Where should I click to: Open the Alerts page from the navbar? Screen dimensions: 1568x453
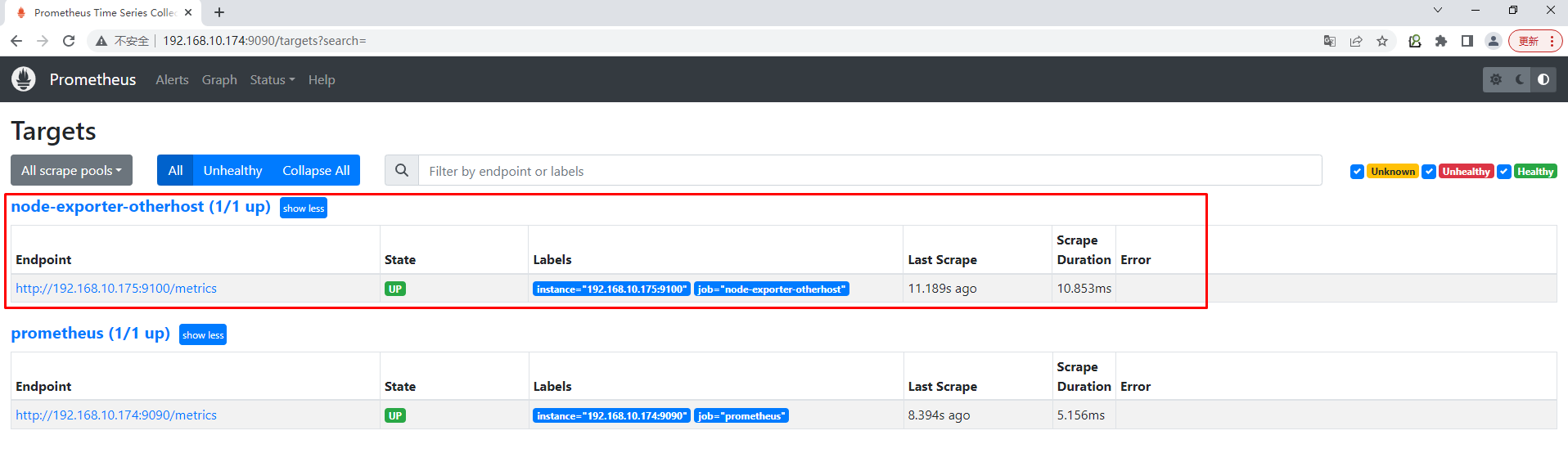(x=172, y=79)
